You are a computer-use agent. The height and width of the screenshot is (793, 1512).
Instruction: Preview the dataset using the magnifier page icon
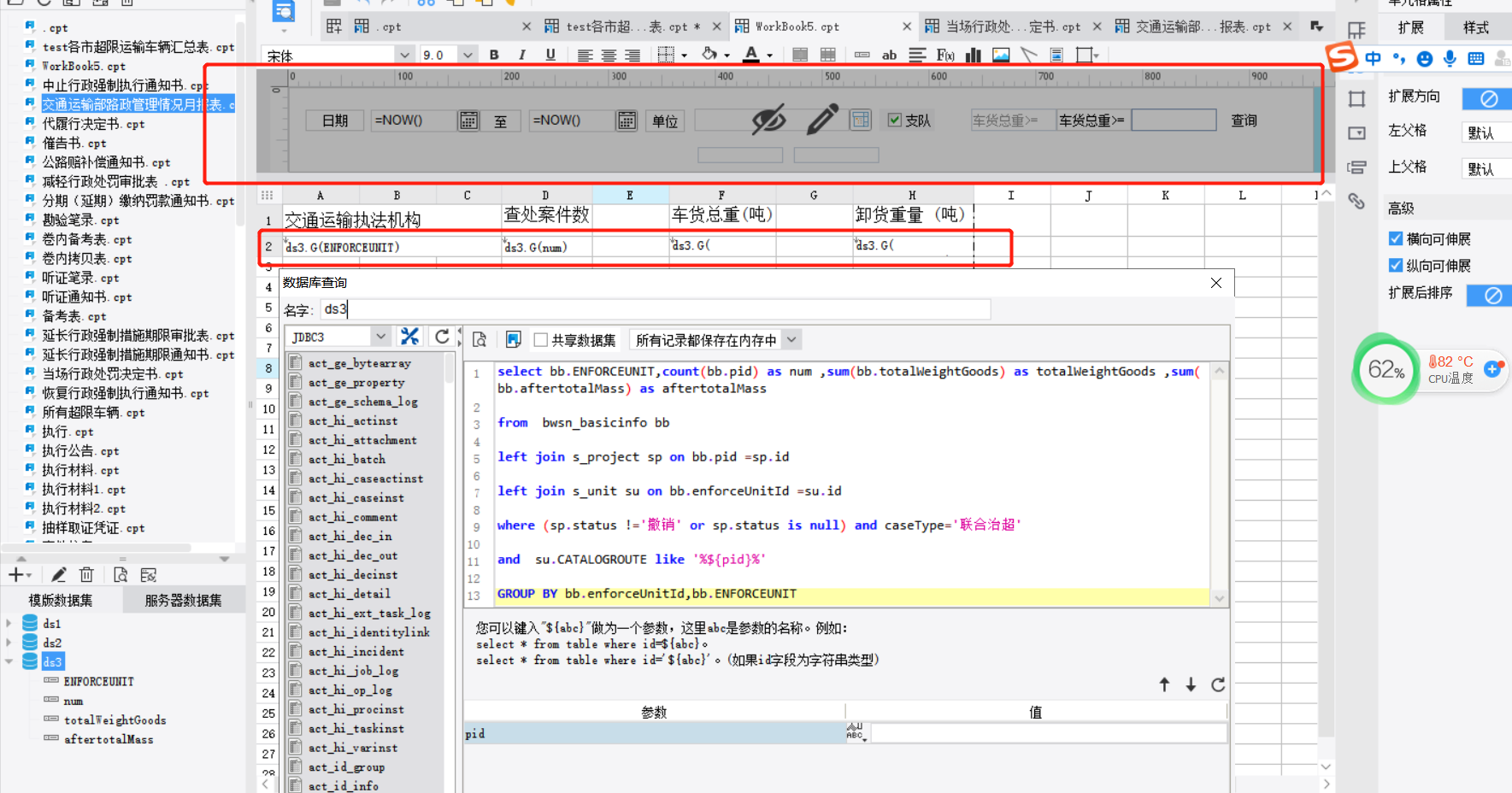click(x=121, y=575)
